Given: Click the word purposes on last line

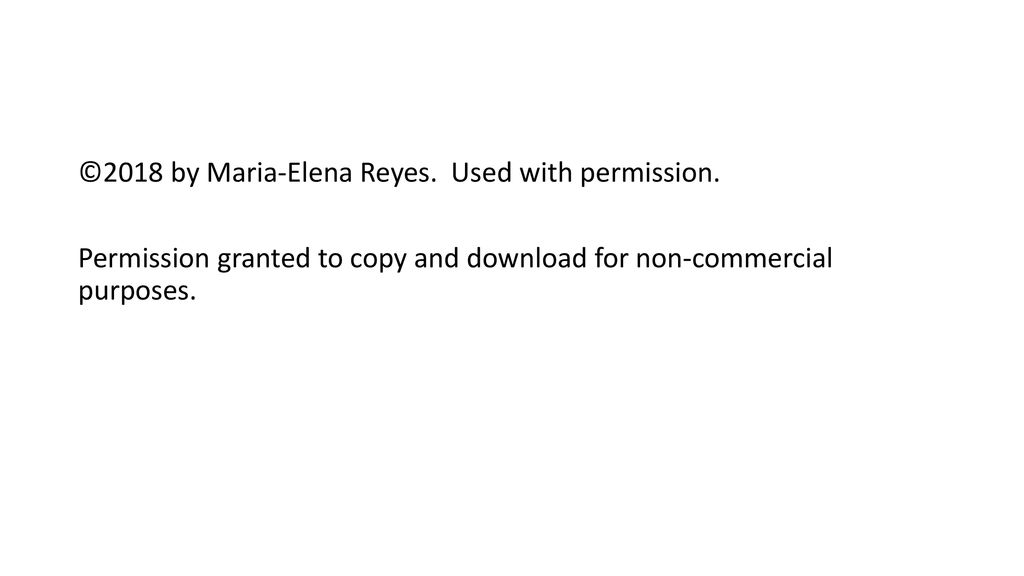Looking at the screenshot, I should click(x=134, y=293).
